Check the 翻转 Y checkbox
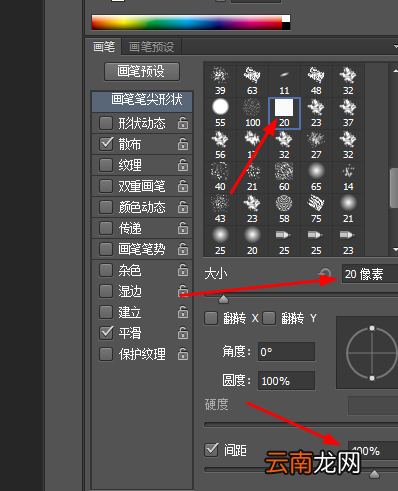Screen dimensions: 398x491 pos(269,318)
